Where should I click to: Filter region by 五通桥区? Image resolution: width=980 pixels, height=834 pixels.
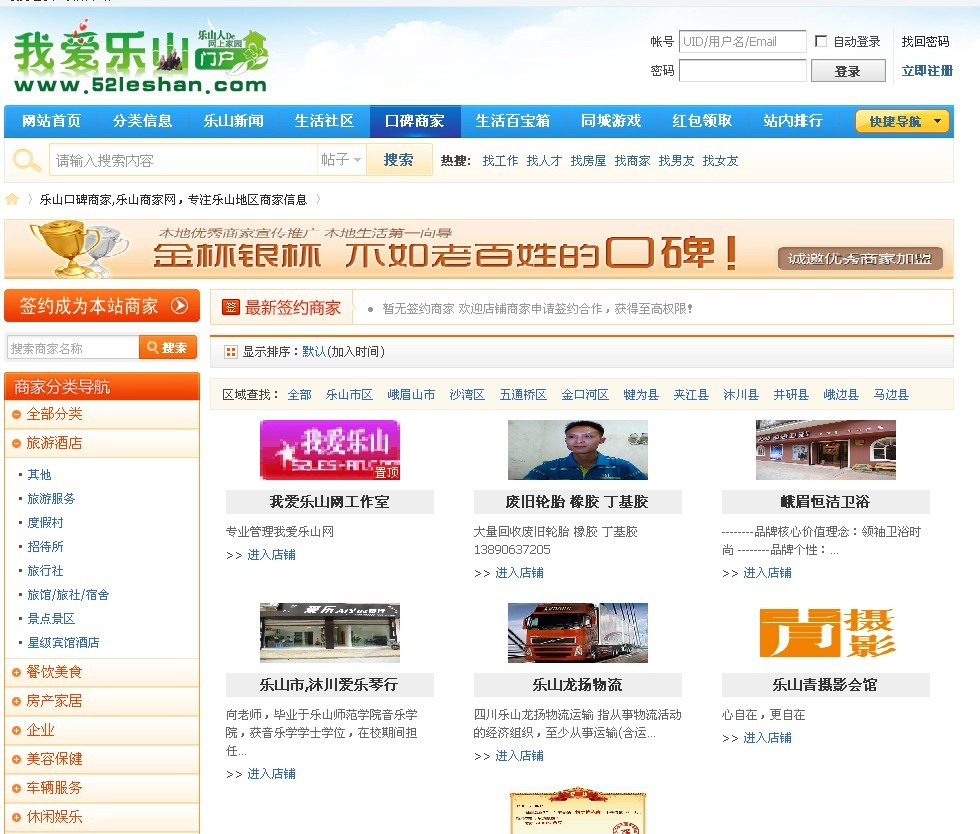[523, 394]
